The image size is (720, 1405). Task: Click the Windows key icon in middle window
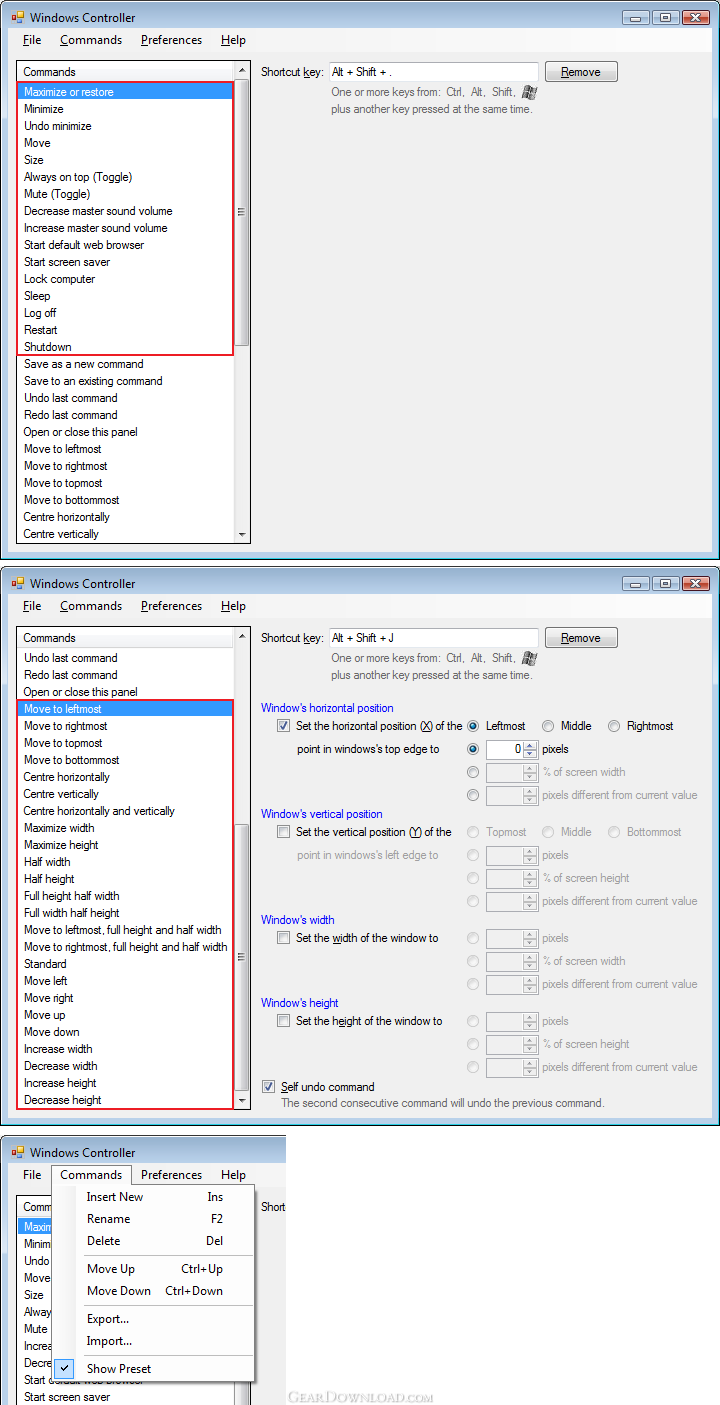(530, 658)
